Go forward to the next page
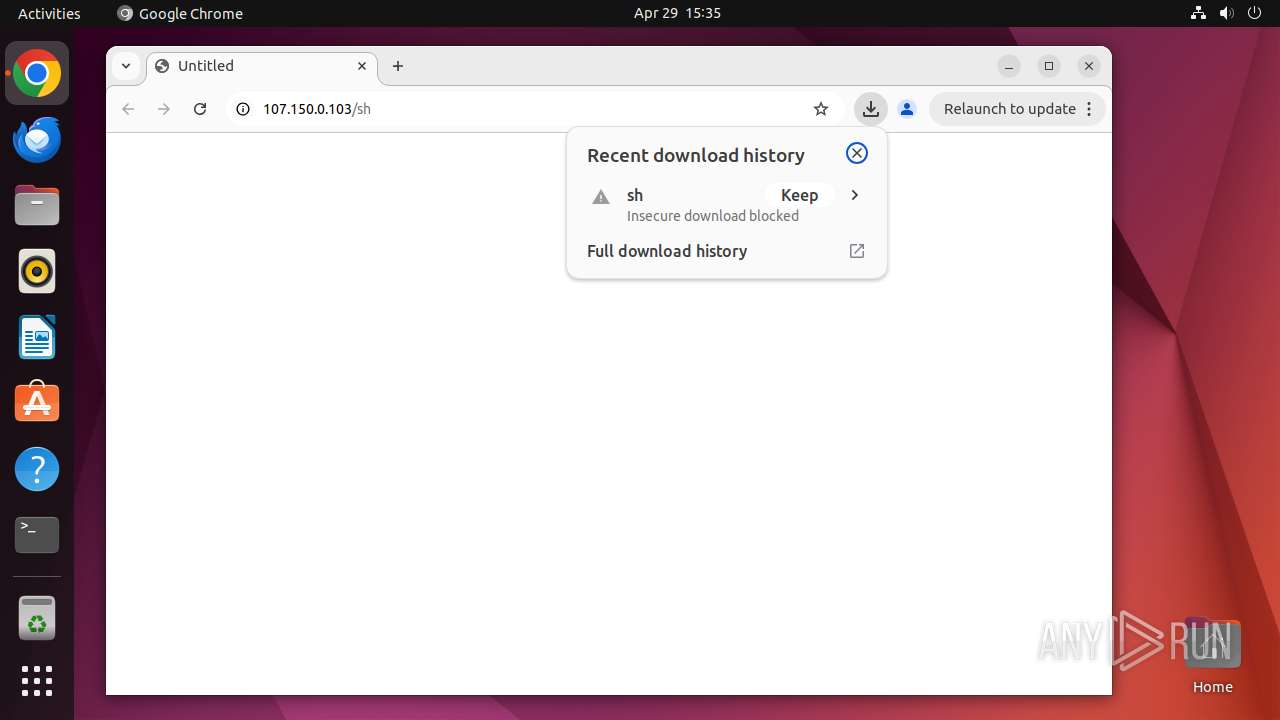1280x720 pixels. pyautogui.click(x=164, y=109)
